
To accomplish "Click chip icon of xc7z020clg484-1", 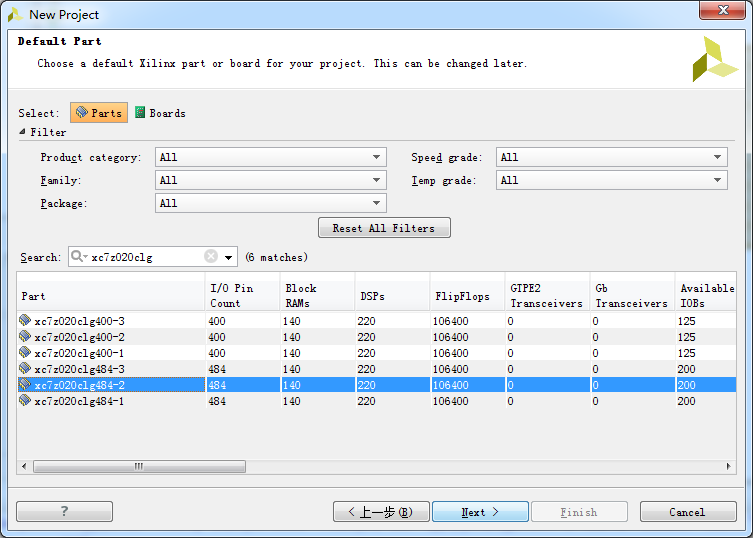I will [25, 400].
